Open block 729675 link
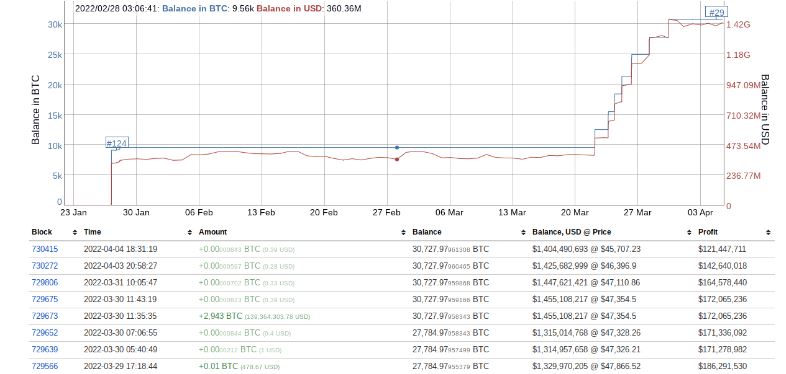This screenshot has width=786, height=374. [45, 299]
